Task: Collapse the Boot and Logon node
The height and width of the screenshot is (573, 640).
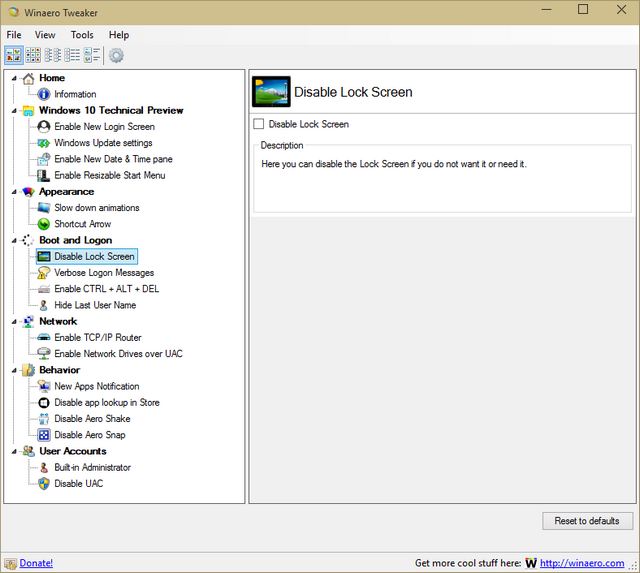Action: [x=14, y=241]
